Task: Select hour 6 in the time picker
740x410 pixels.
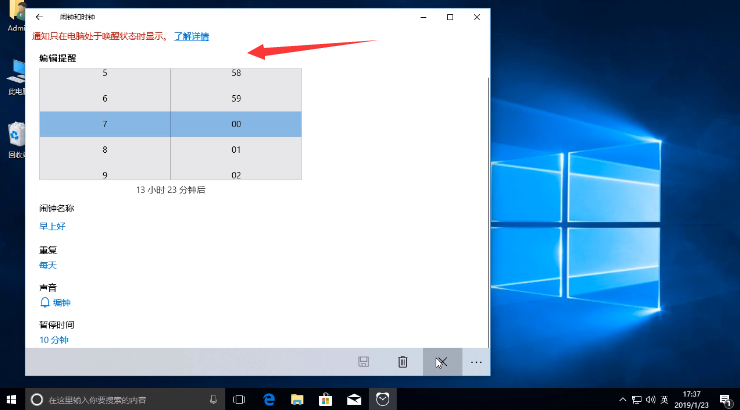Action: pyautogui.click(x=105, y=99)
